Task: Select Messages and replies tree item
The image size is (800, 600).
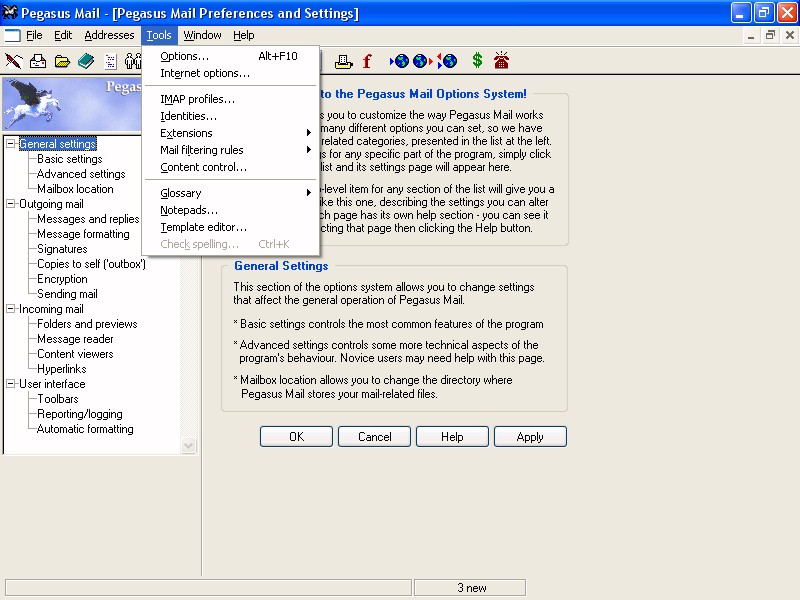Action: pos(88,219)
